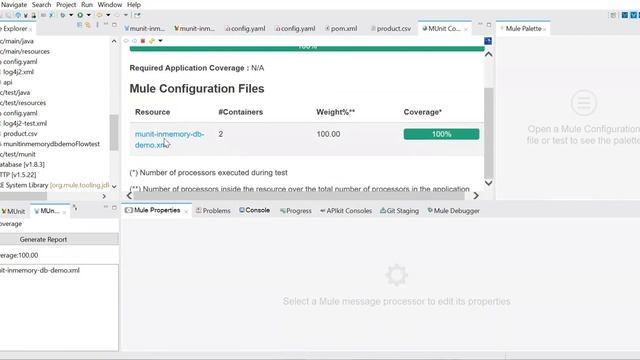Switch to the Console tab

pyautogui.click(x=254, y=210)
